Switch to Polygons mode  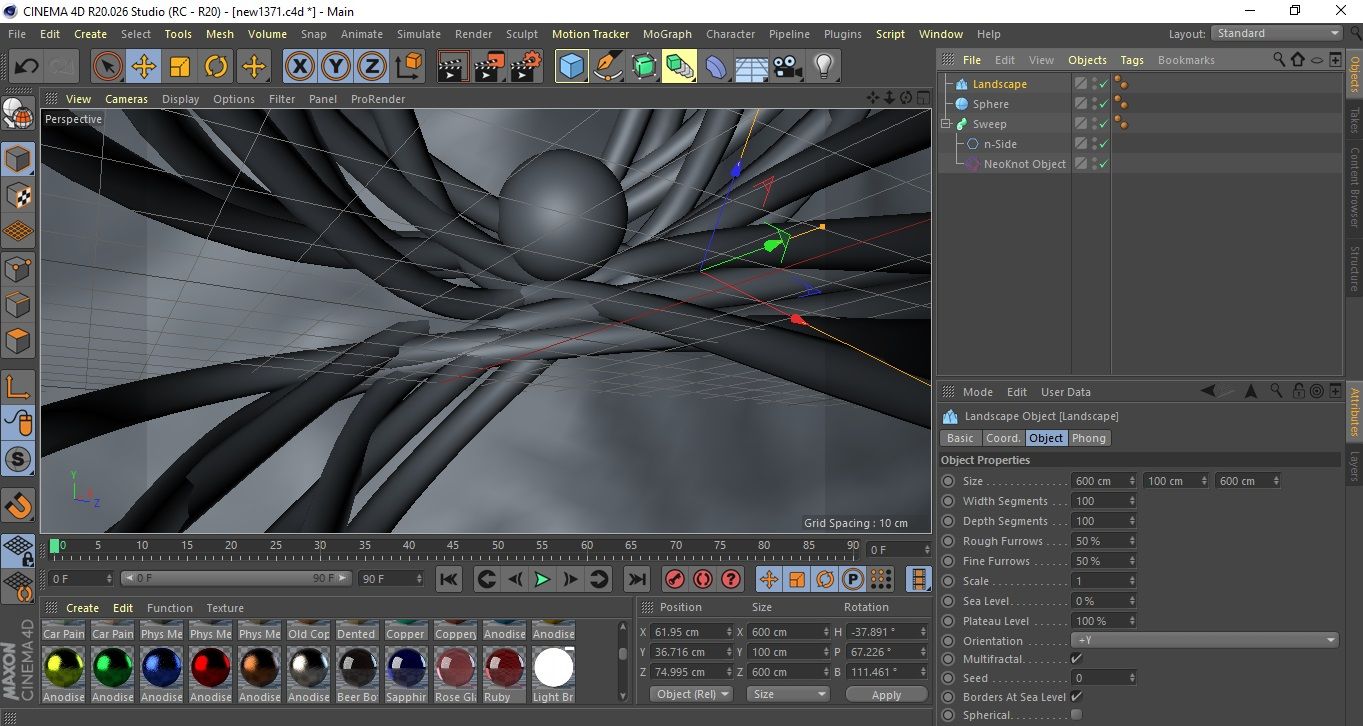coord(19,340)
